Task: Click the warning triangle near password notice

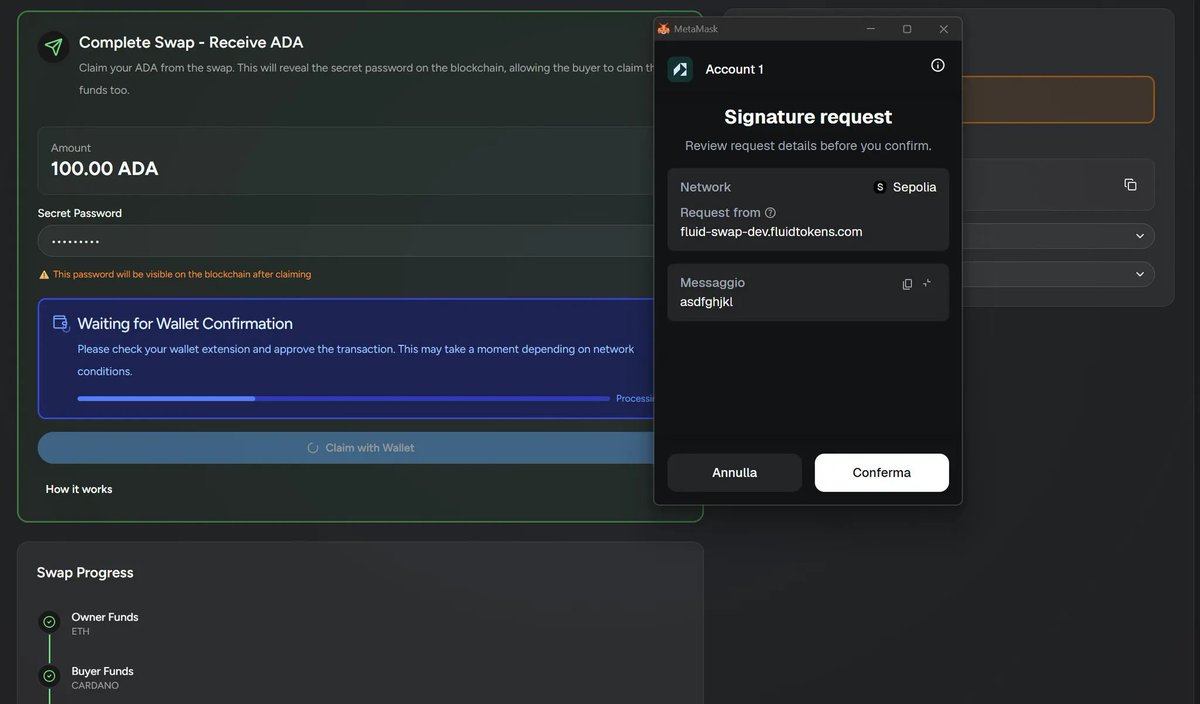Action: tap(42, 273)
